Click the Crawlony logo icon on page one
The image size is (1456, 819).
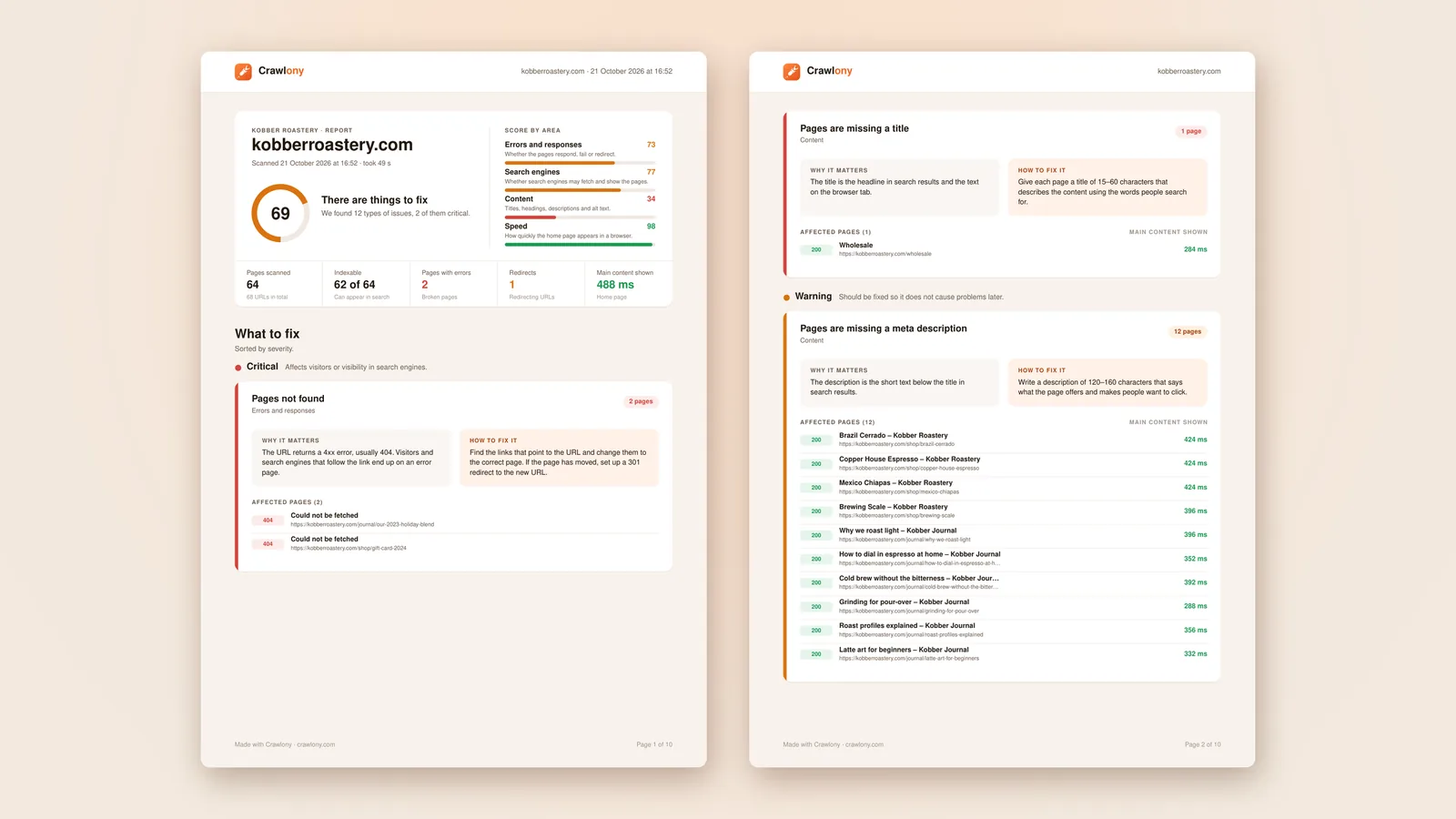click(243, 72)
